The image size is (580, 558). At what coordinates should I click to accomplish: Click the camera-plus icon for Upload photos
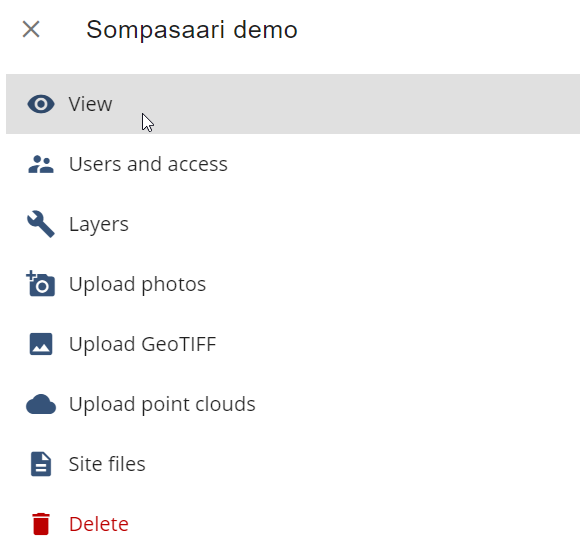tap(41, 284)
